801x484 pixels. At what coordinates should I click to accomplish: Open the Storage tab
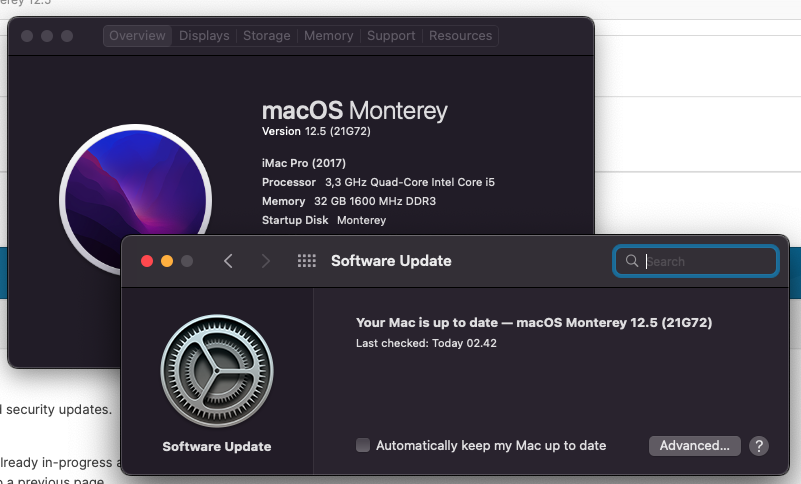pos(266,36)
